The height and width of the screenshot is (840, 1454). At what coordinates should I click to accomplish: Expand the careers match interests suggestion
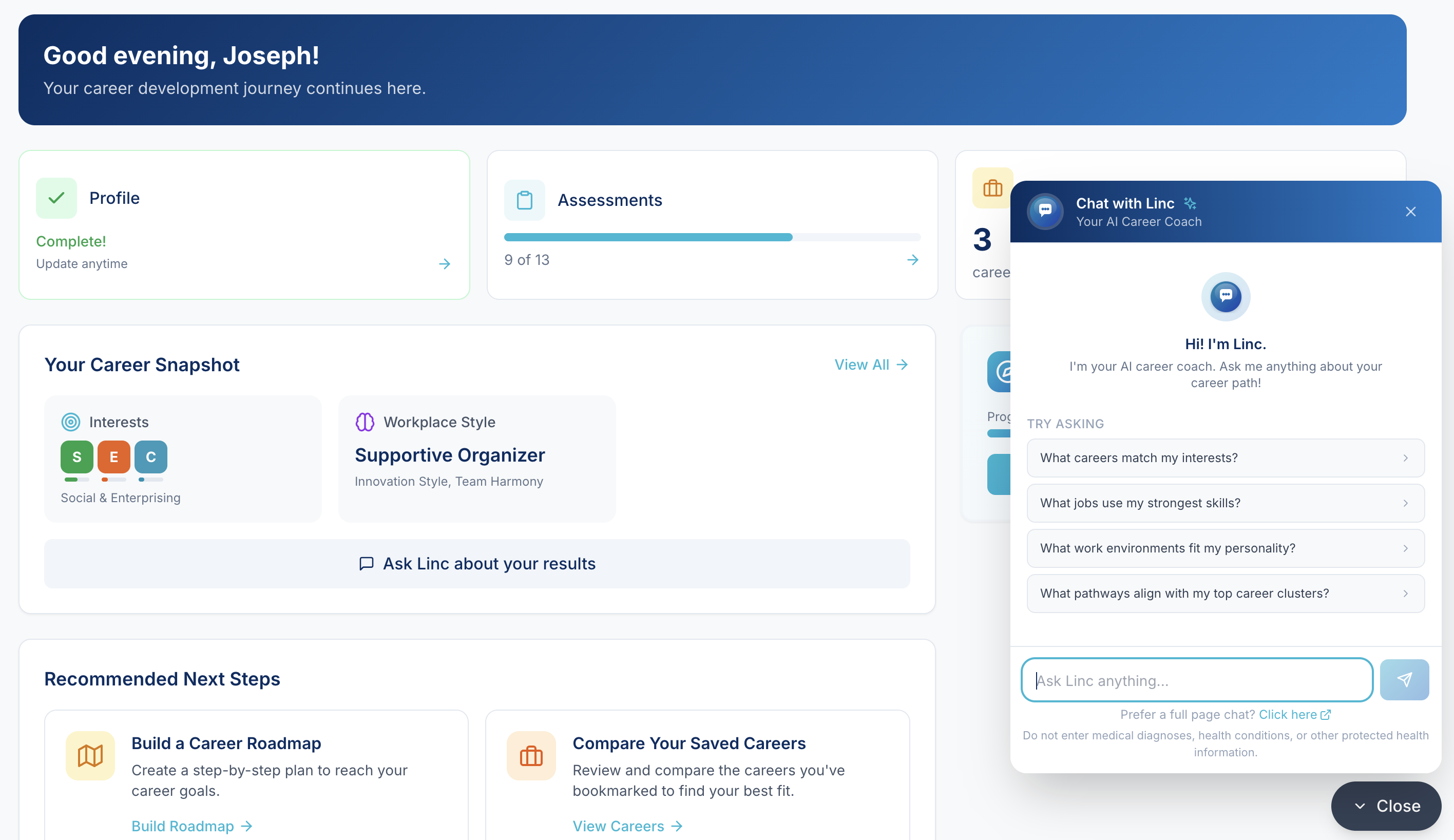point(1406,457)
